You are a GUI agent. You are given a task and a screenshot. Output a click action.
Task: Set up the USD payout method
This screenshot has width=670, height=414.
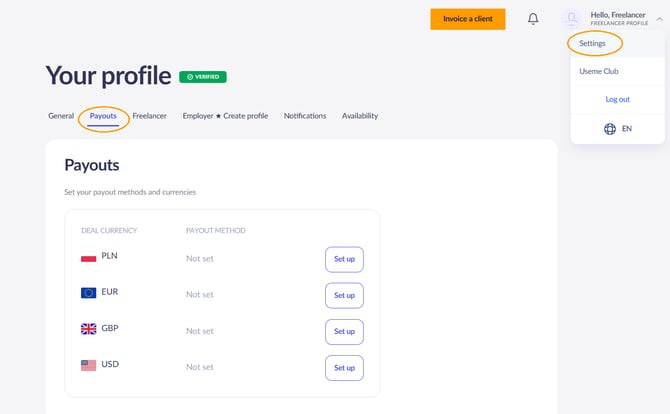point(344,367)
